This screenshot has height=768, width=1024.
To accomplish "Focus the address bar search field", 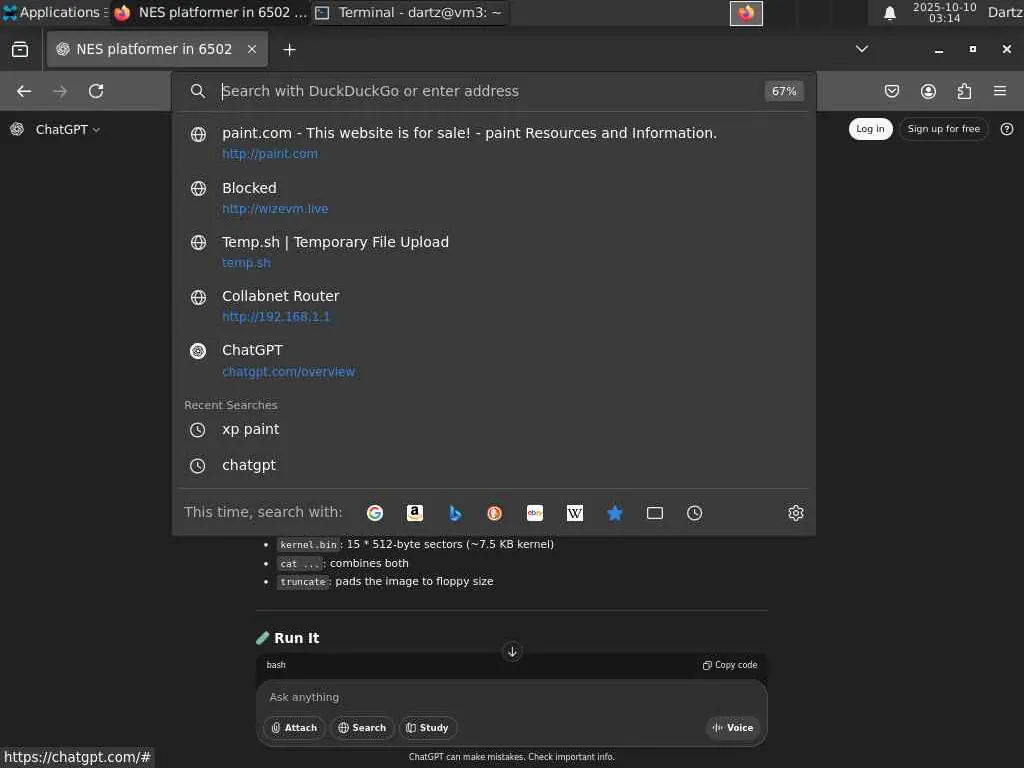I will (490, 91).
